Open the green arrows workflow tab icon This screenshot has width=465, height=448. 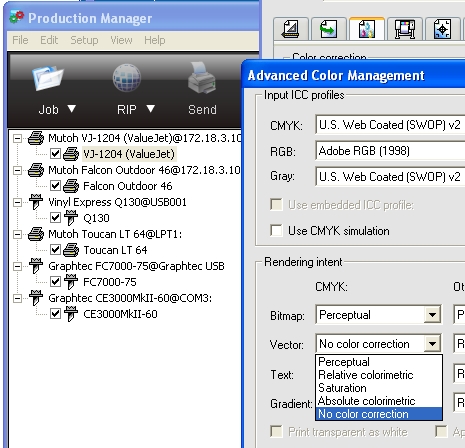pos(328,29)
